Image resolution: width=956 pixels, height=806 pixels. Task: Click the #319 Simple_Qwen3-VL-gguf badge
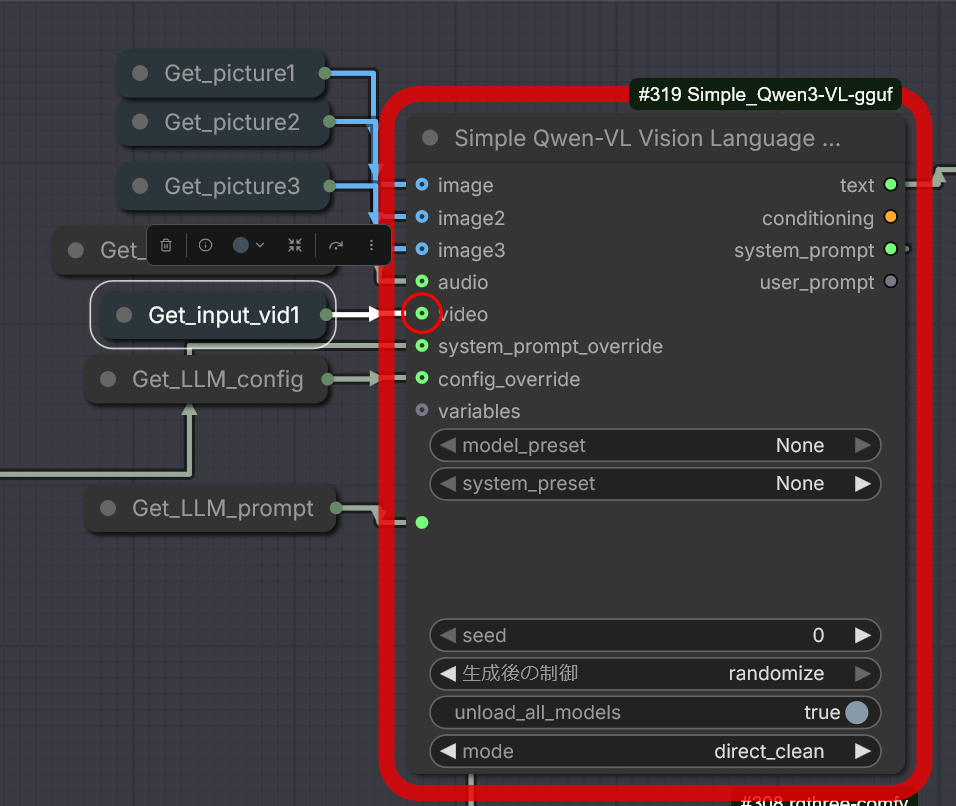tap(765, 95)
